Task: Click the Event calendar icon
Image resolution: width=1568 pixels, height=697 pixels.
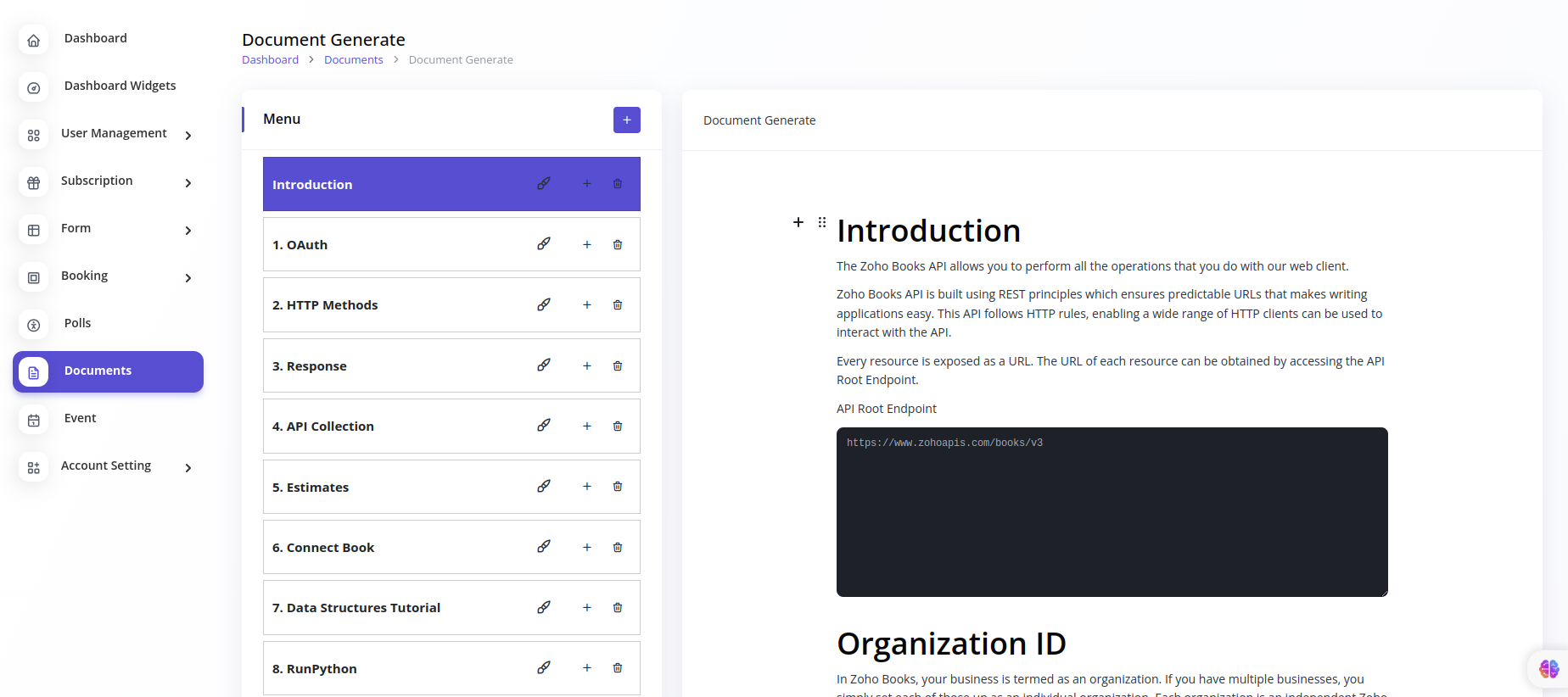Action: coord(34,420)
